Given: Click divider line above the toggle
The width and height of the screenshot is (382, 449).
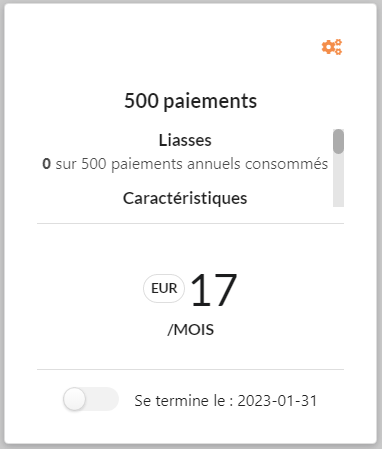Looking at the screenshot, I should click(x=190, y=369).
